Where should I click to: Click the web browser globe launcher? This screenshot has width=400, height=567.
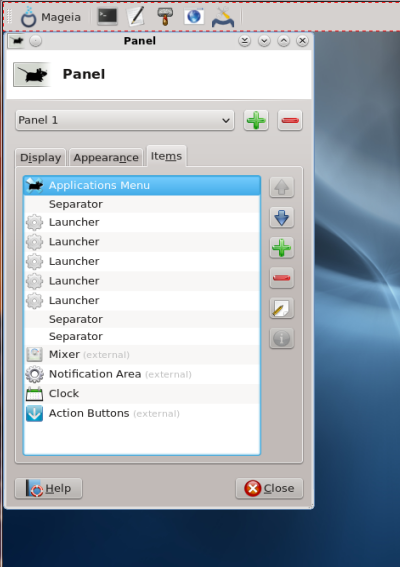click(x=194, y=17)
